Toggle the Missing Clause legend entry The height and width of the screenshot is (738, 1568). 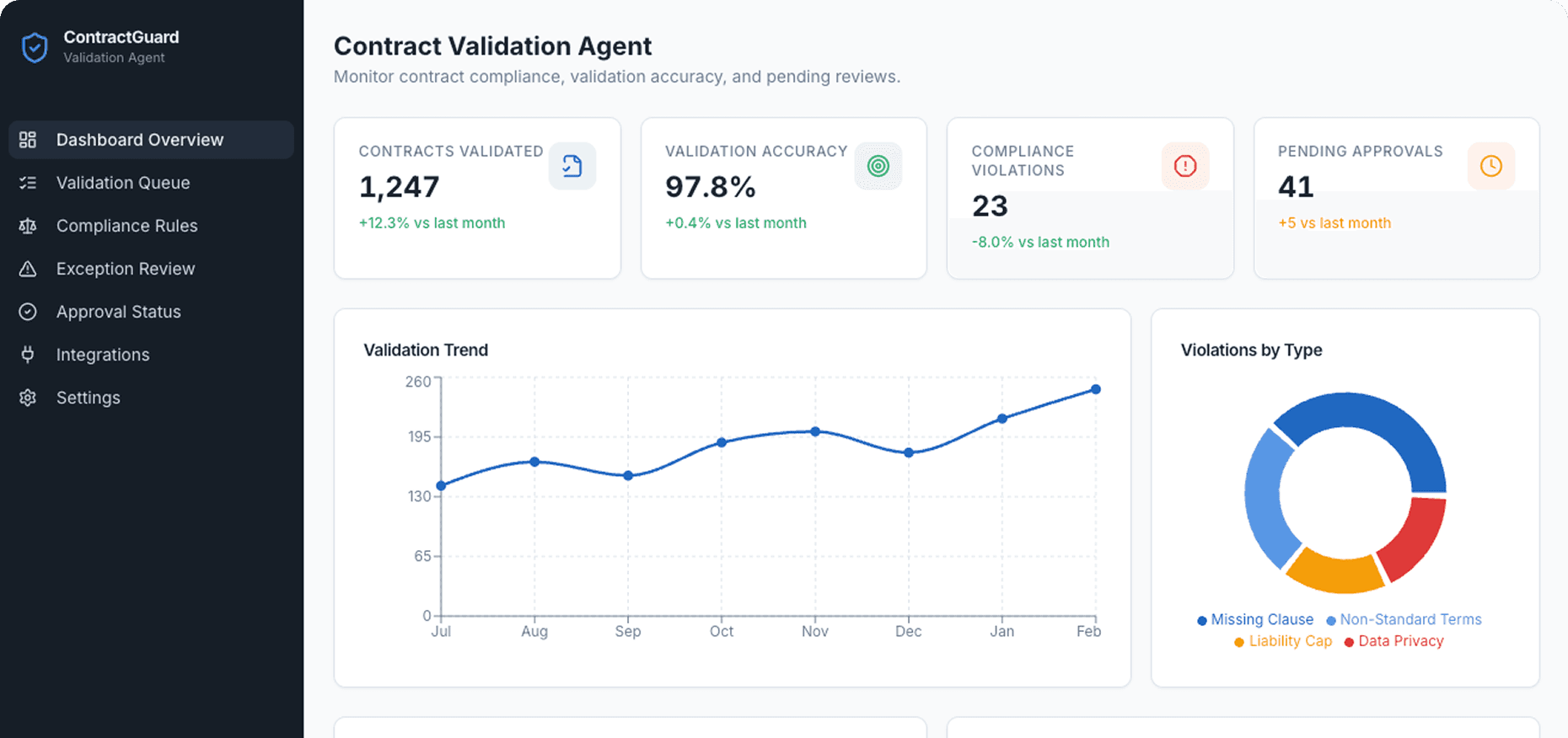point(1255,619)
